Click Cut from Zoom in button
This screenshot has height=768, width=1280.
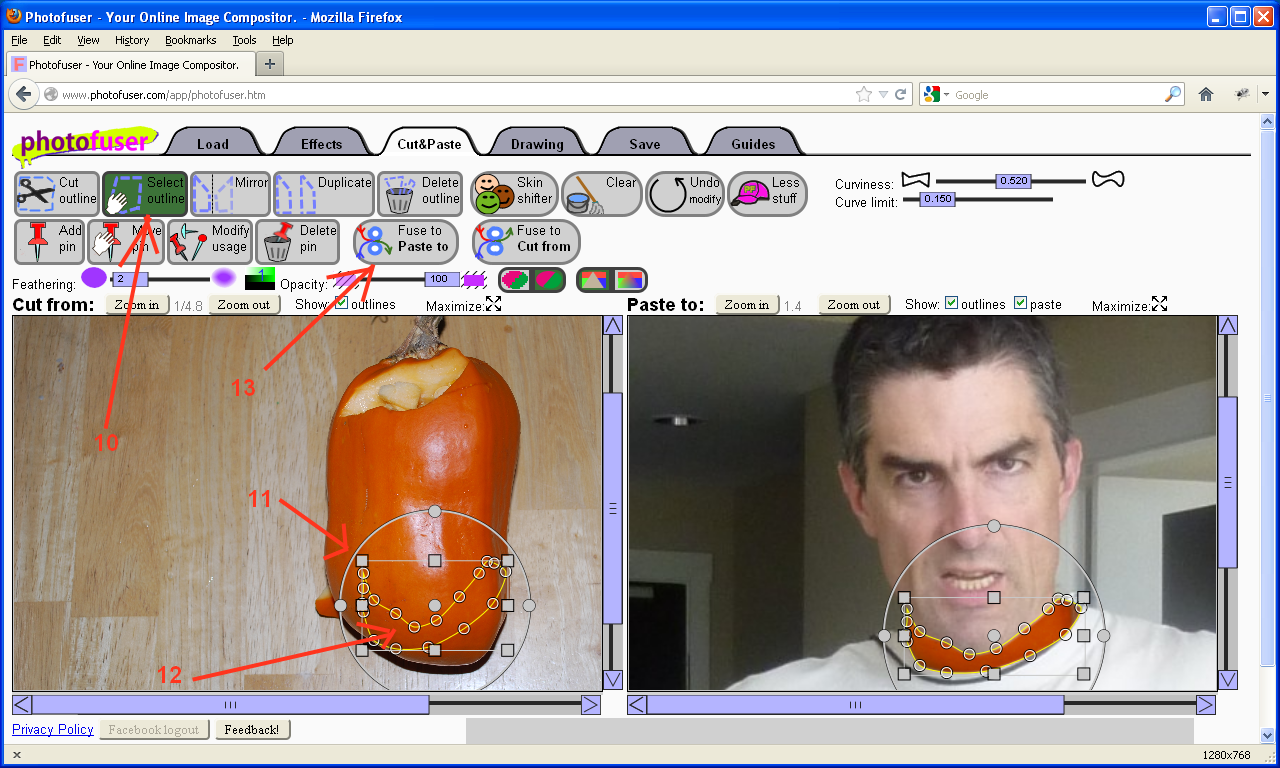tap(137, 305)
